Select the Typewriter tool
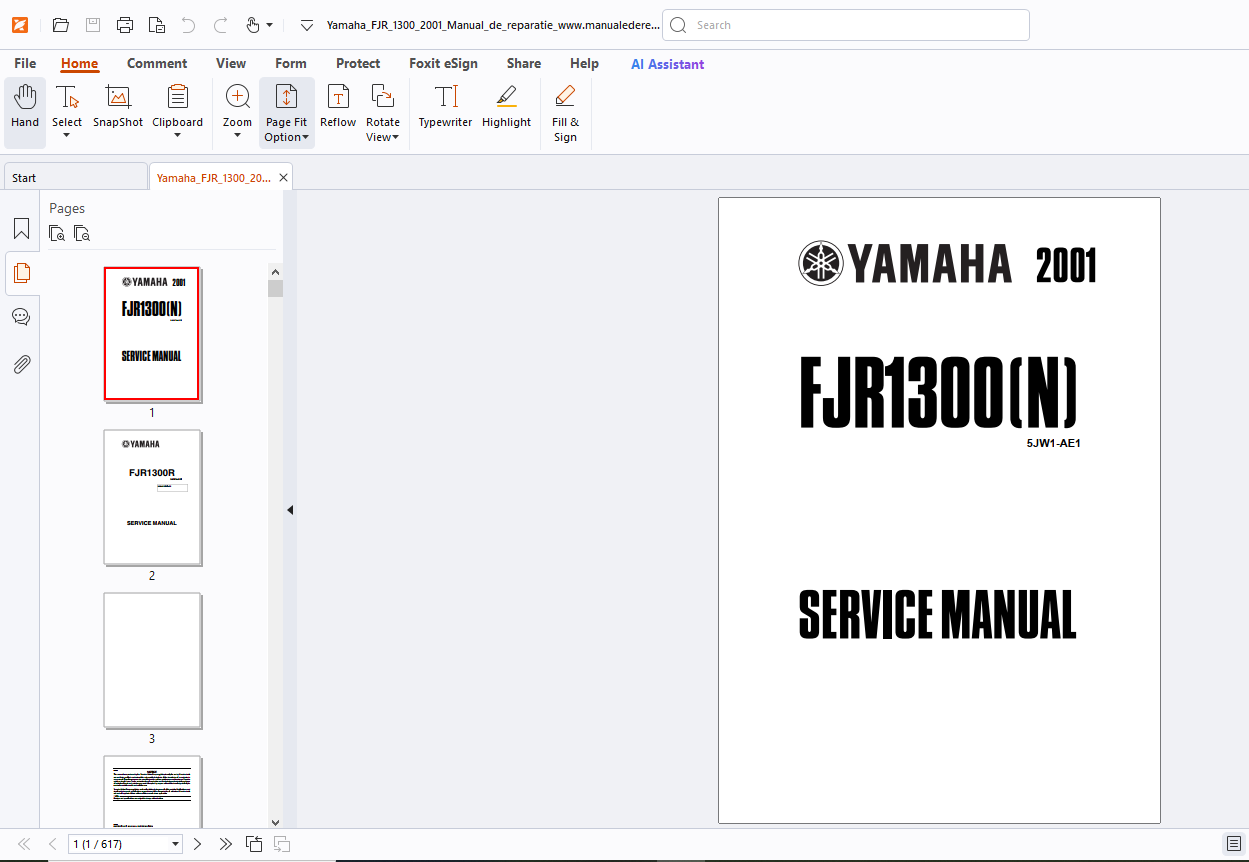This screenshot has height=862, width=1249. [445, 107]
